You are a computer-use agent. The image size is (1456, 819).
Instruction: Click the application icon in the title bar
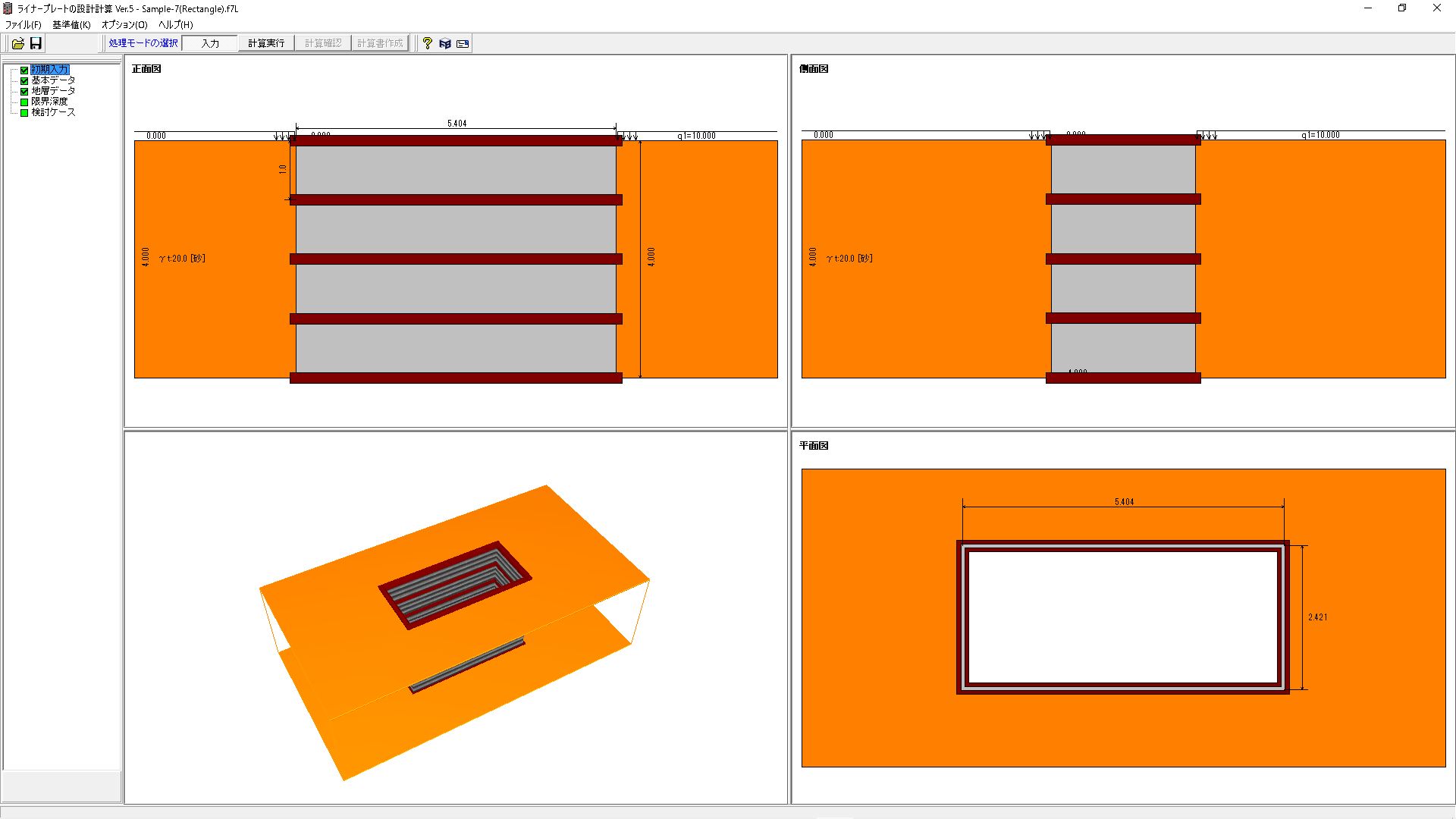point(8,8)
